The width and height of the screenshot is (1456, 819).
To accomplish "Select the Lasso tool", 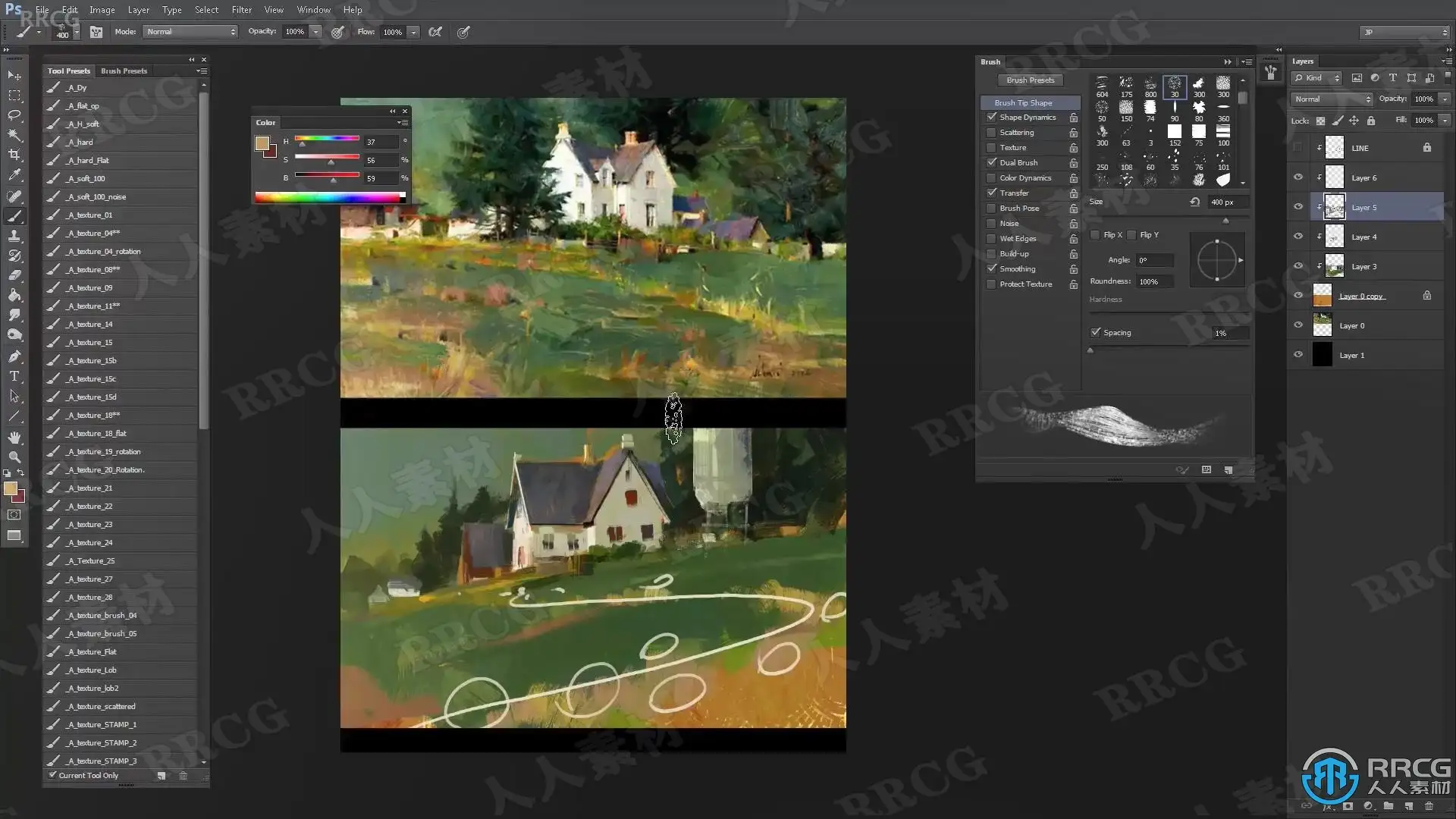I will (14, 115).
